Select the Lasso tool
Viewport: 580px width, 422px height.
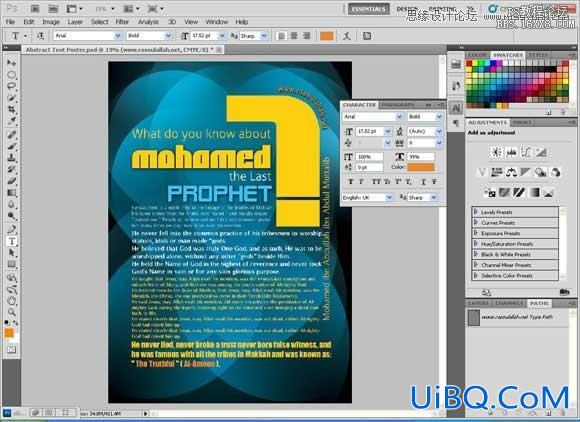pos(11,87)
